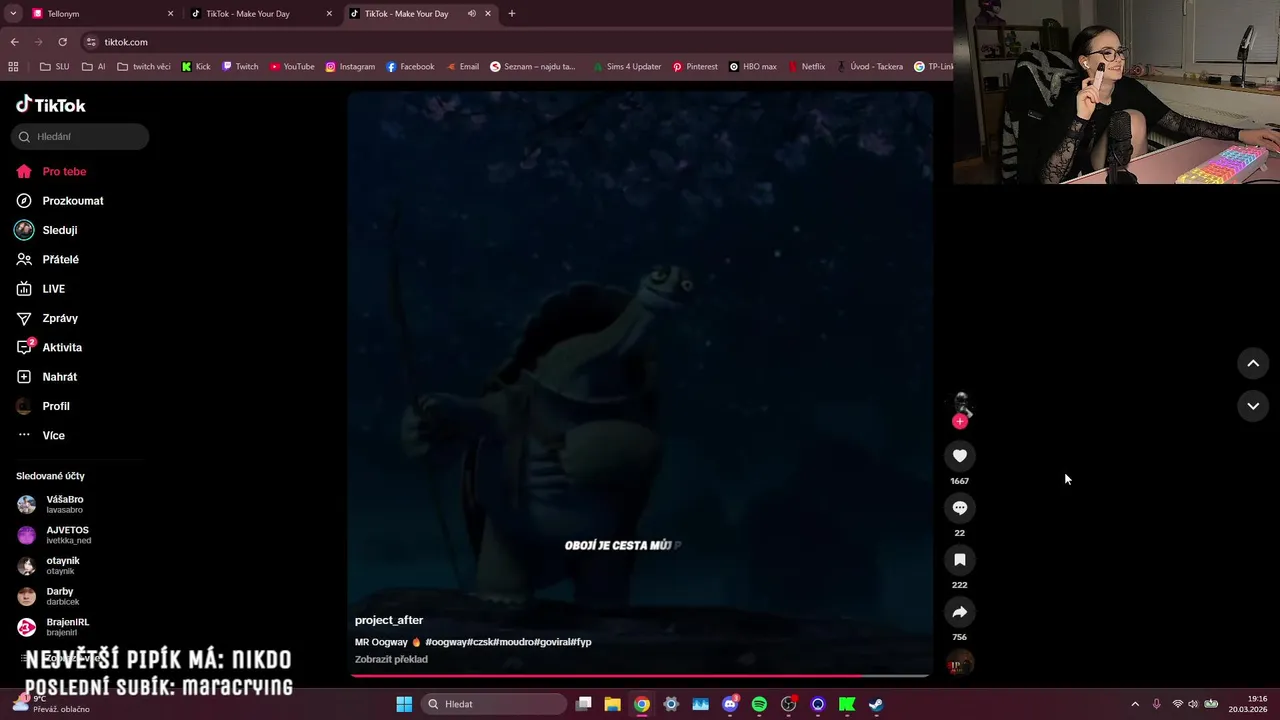Open the tab search dropdown
The width and height of the screenshot is (1280, 720).
click(13, 14)
